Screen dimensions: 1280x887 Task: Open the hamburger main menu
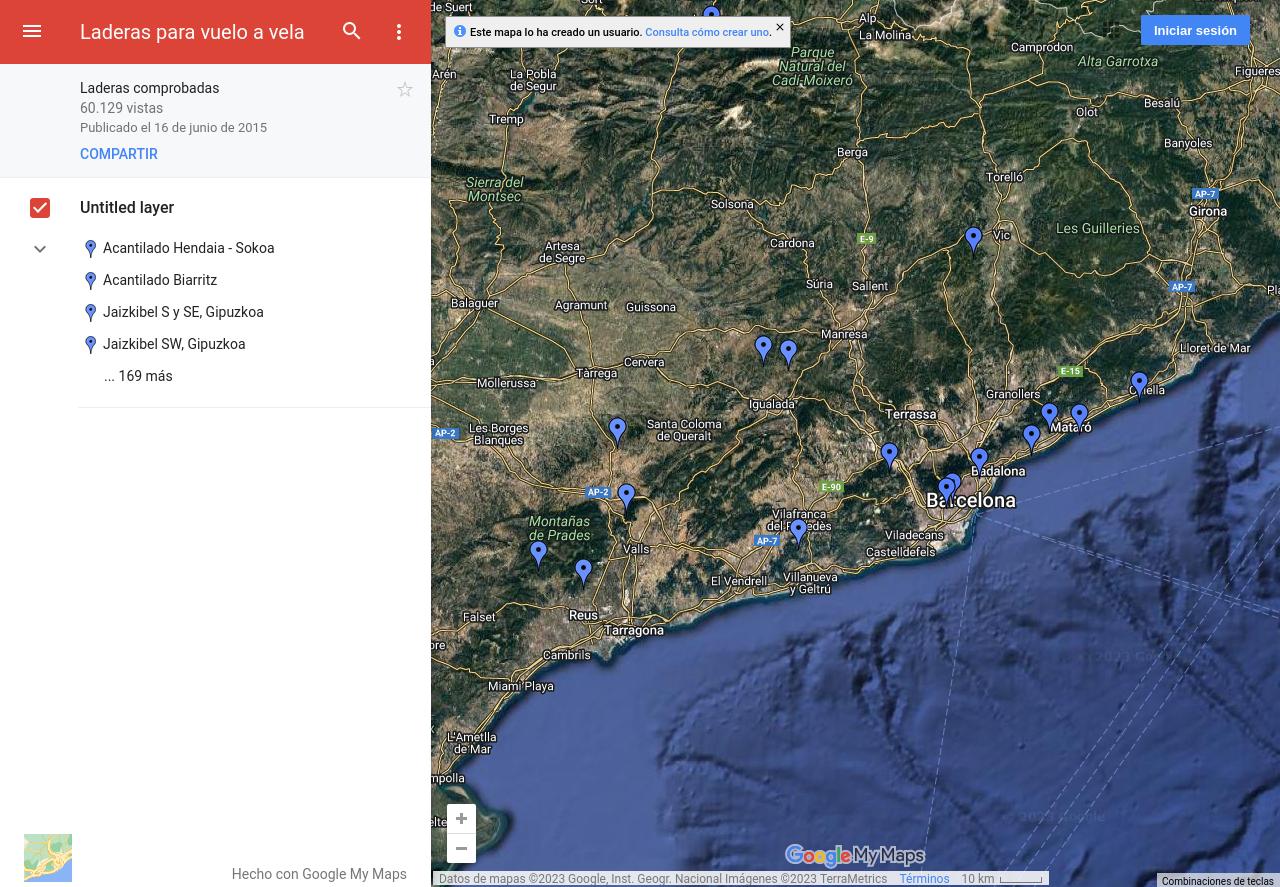tap(32, 32)
